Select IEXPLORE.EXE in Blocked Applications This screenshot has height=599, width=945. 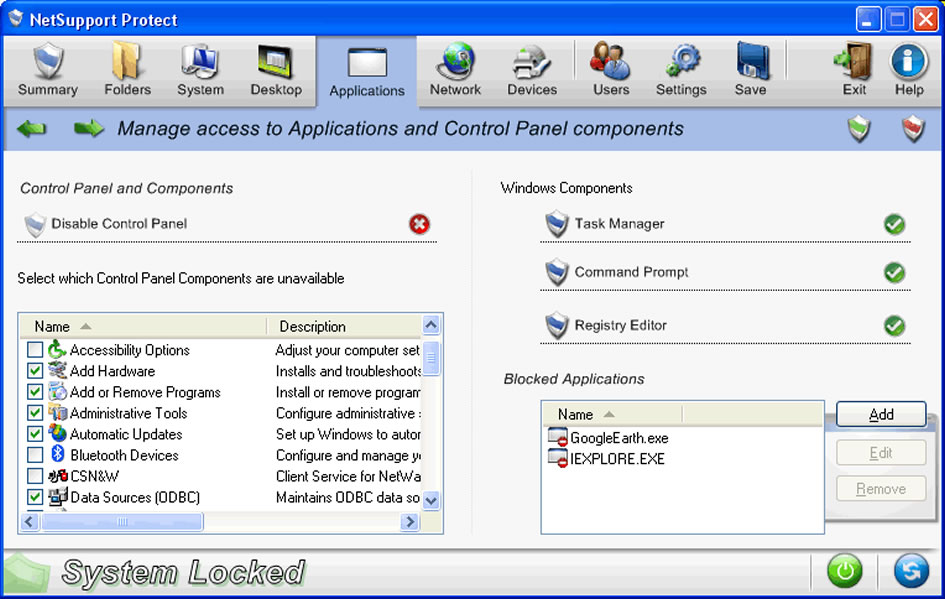pos(617,459)
